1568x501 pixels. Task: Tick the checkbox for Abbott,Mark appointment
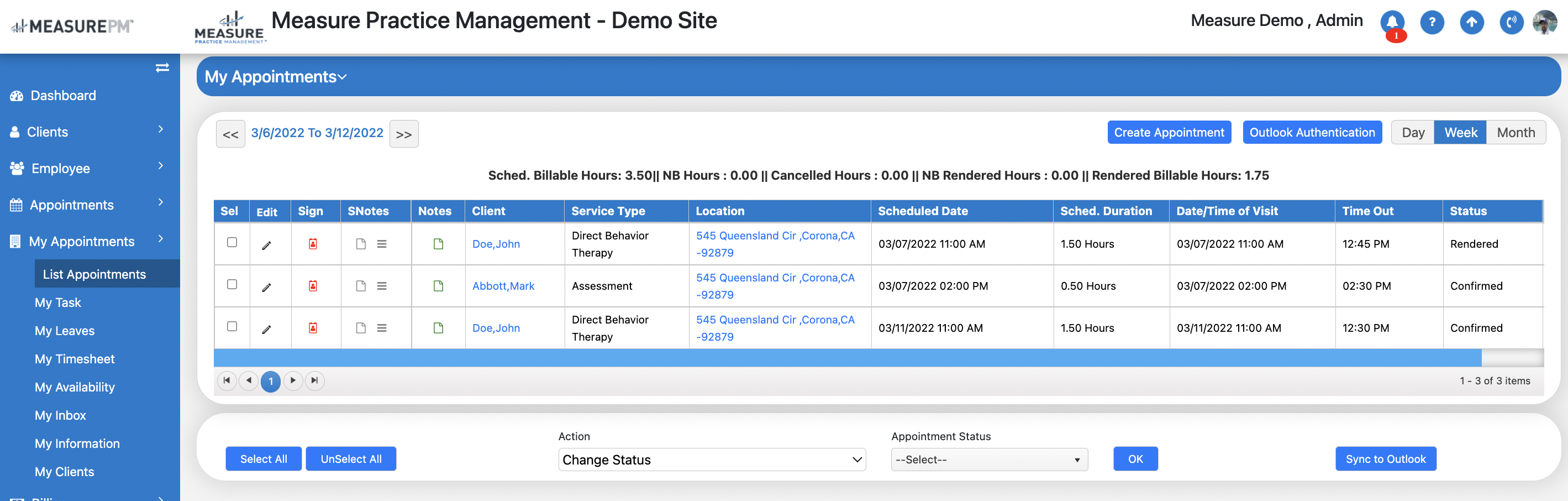tap(232, 285)
